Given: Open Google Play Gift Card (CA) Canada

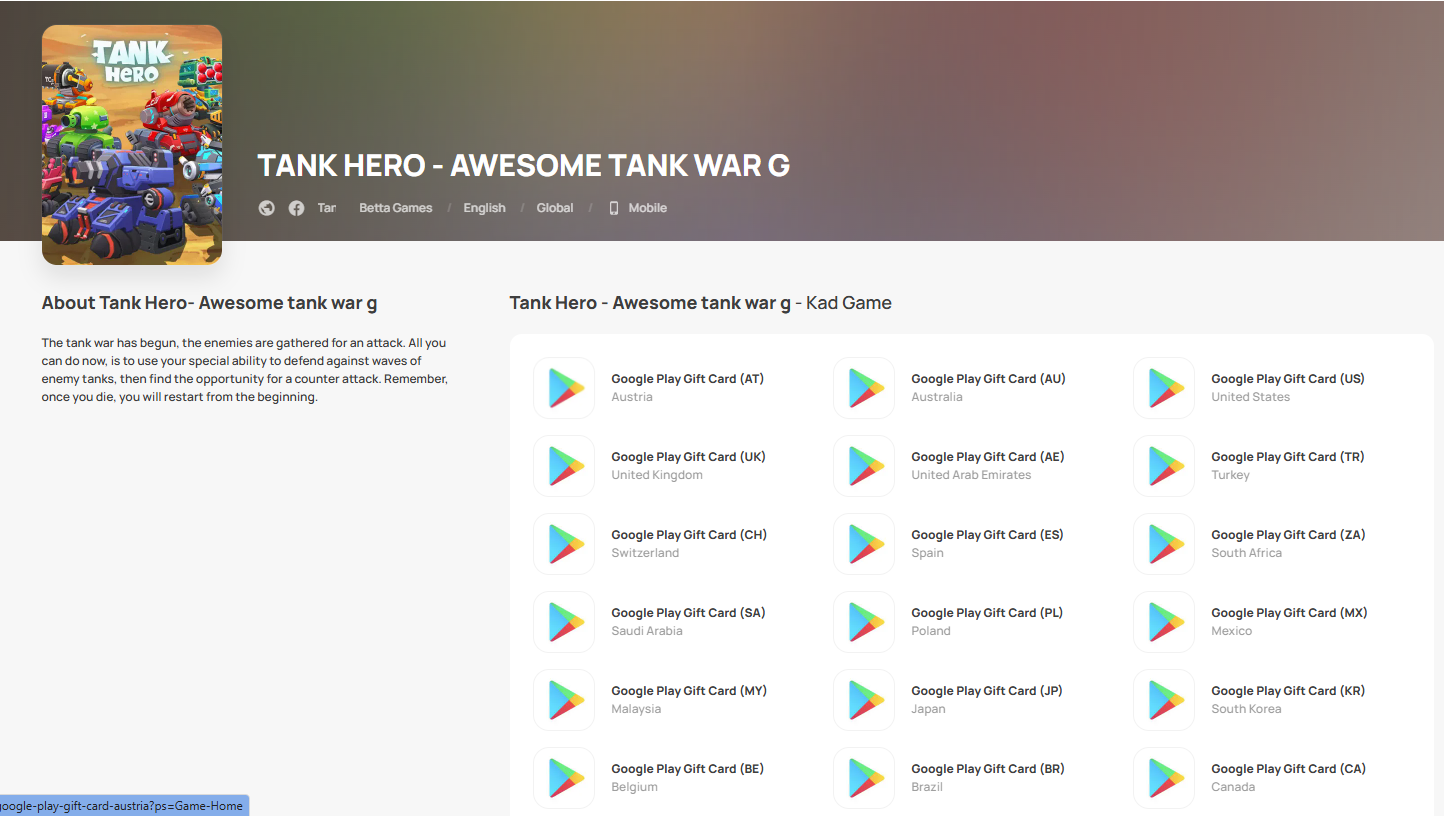Looking at the screenshot, I should coord(1288,777).
